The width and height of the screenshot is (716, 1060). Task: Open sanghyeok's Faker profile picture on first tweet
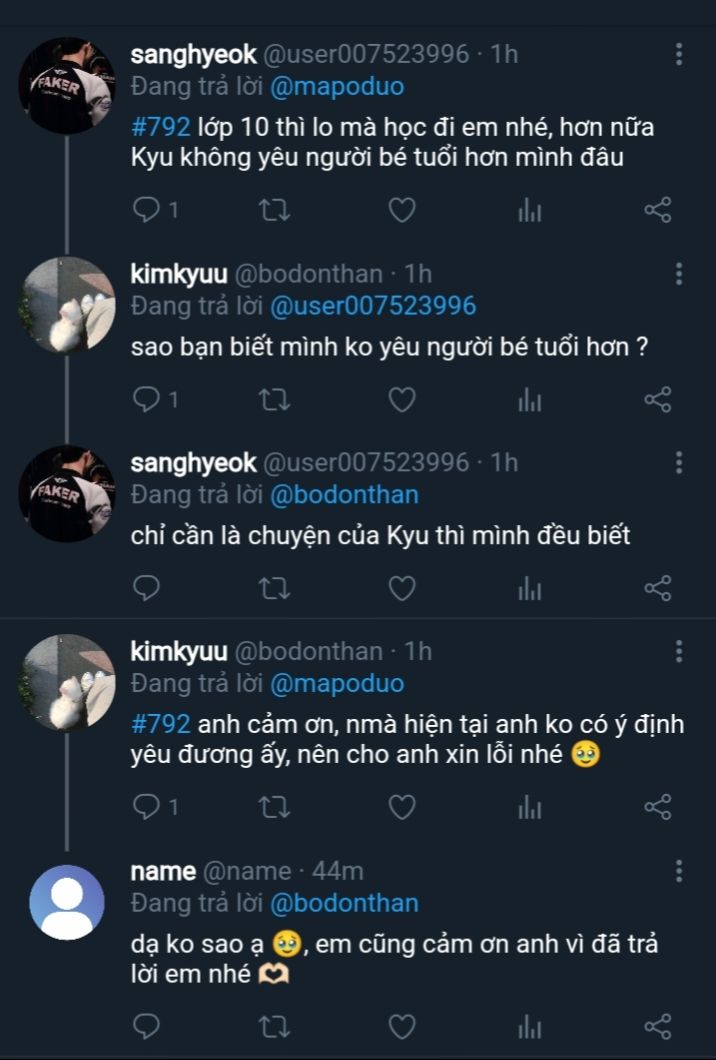click(x=67, y=86)
